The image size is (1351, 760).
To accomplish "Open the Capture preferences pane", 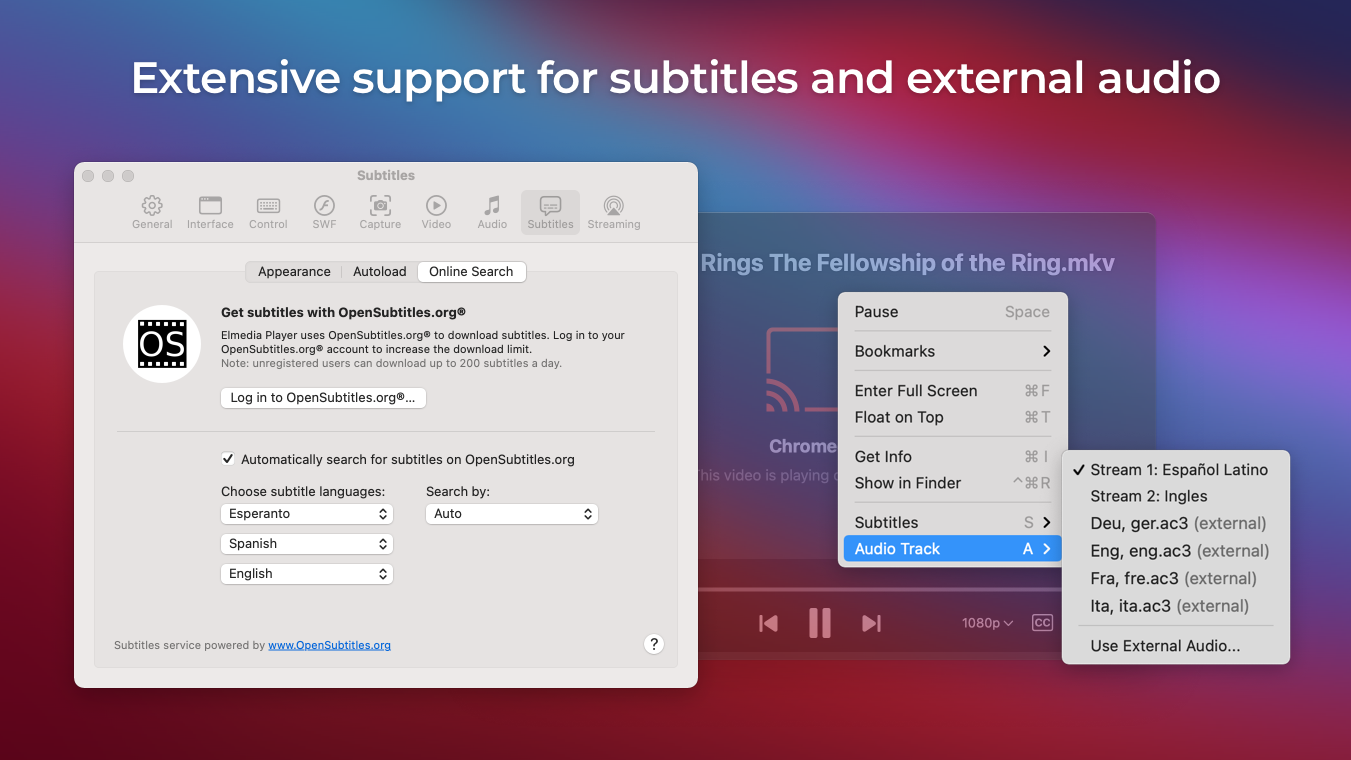I will coord(380,212).
